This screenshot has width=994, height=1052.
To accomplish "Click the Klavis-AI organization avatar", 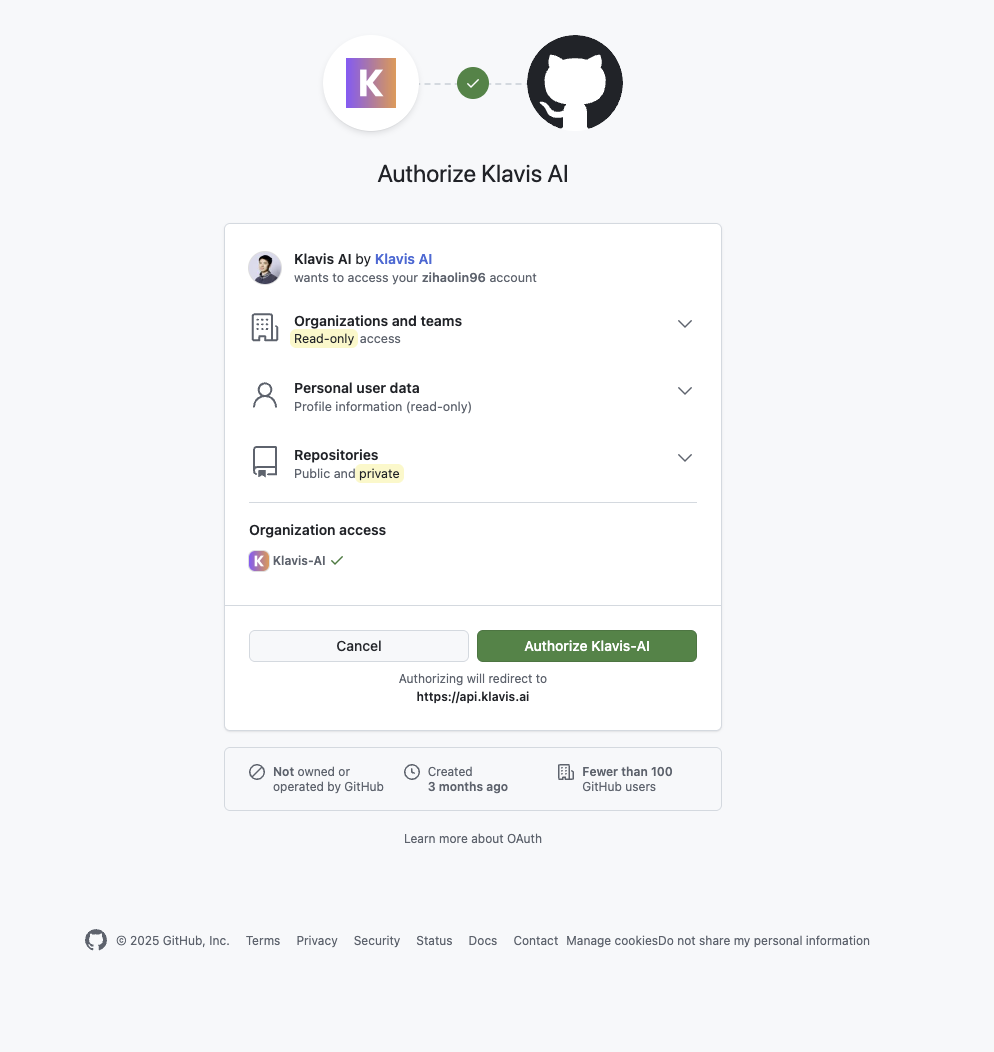I will 259,561.
